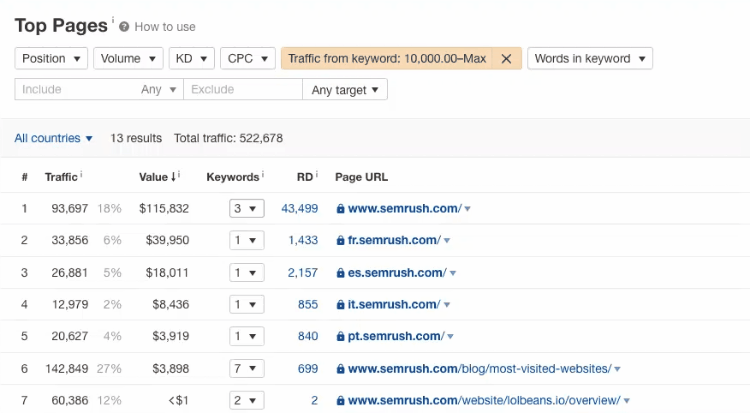Open the blog/most-visited-websites page URL
This screenshot has height=413, width=750.
pyautogui.click(x=480, y=368)
